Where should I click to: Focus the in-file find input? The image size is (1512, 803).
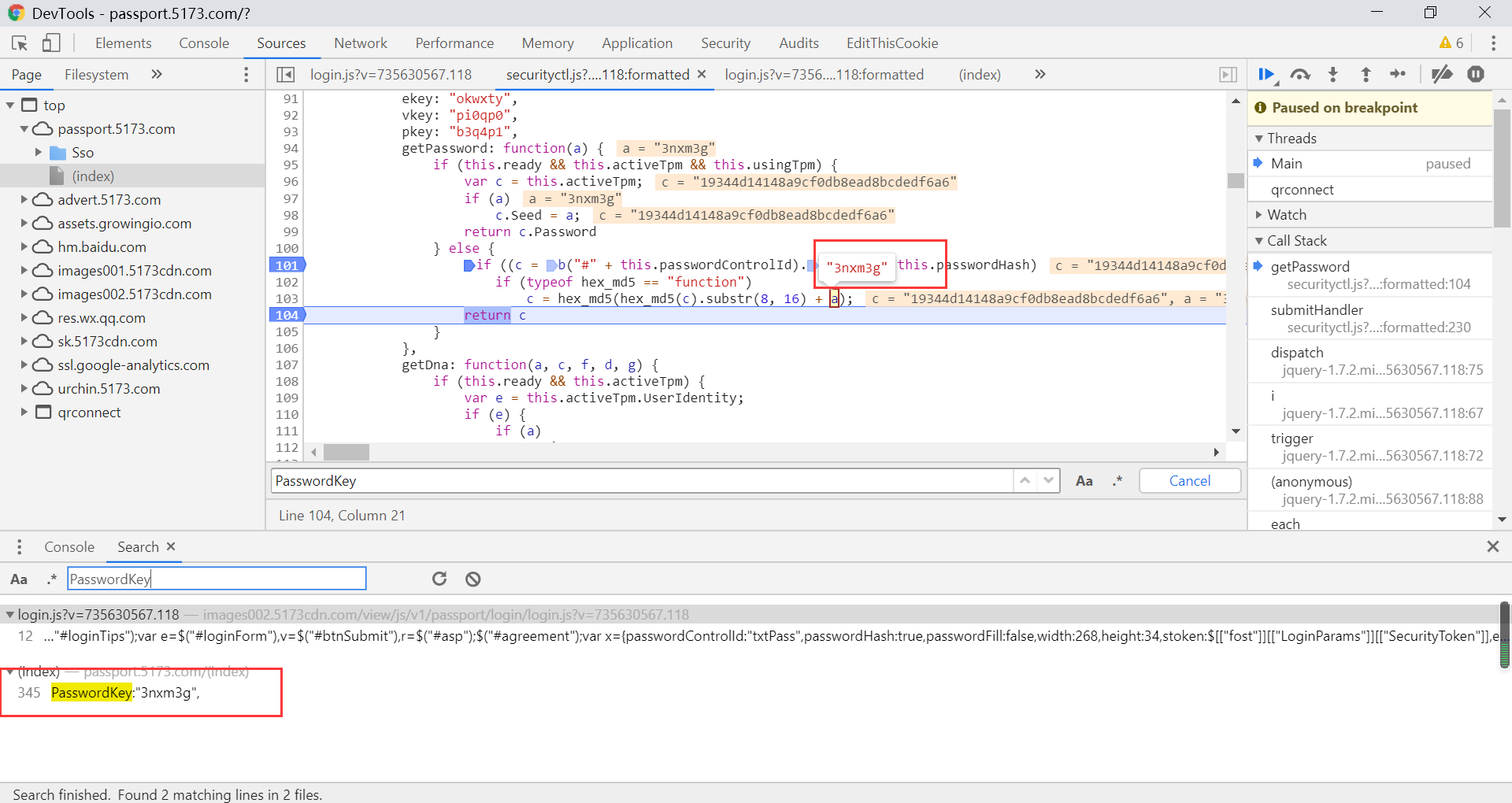[642, 480]
